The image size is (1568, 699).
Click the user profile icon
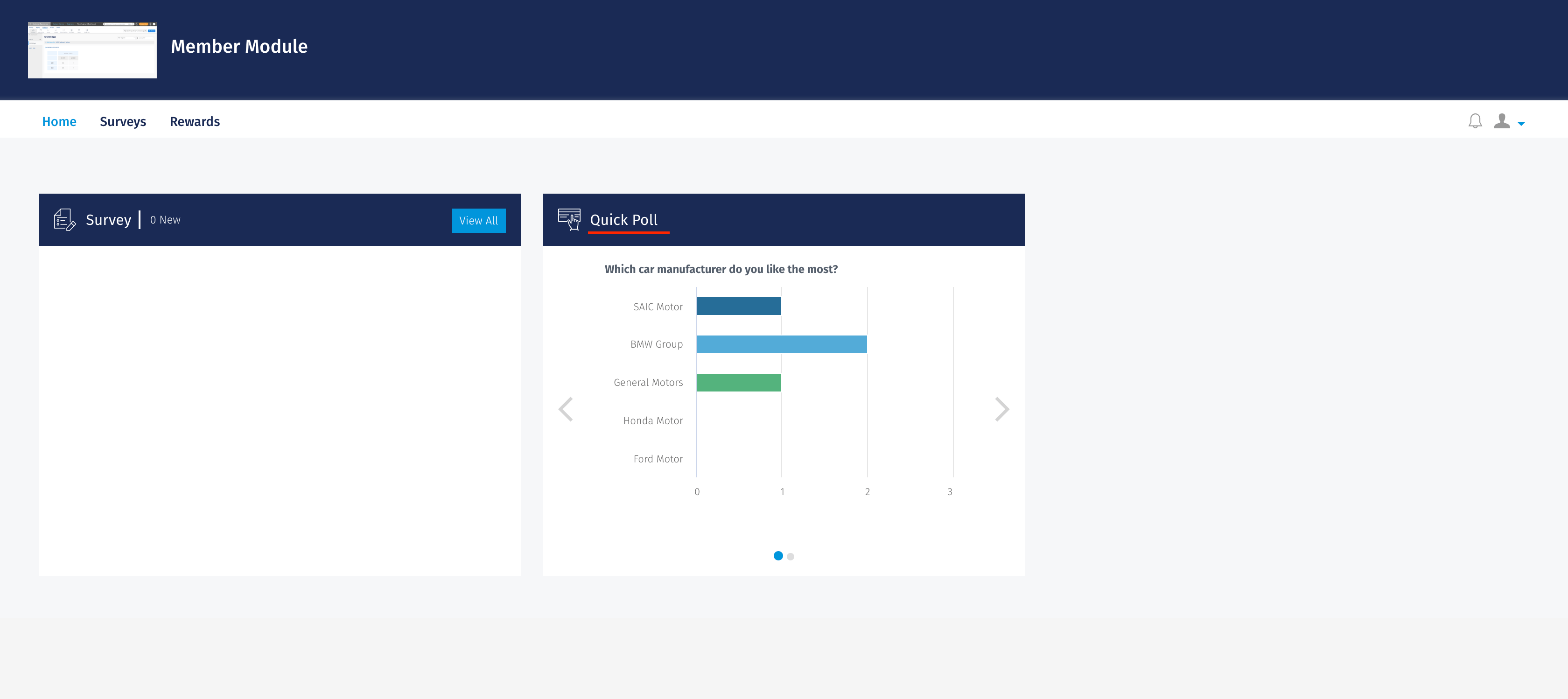tap(1503, 120)
